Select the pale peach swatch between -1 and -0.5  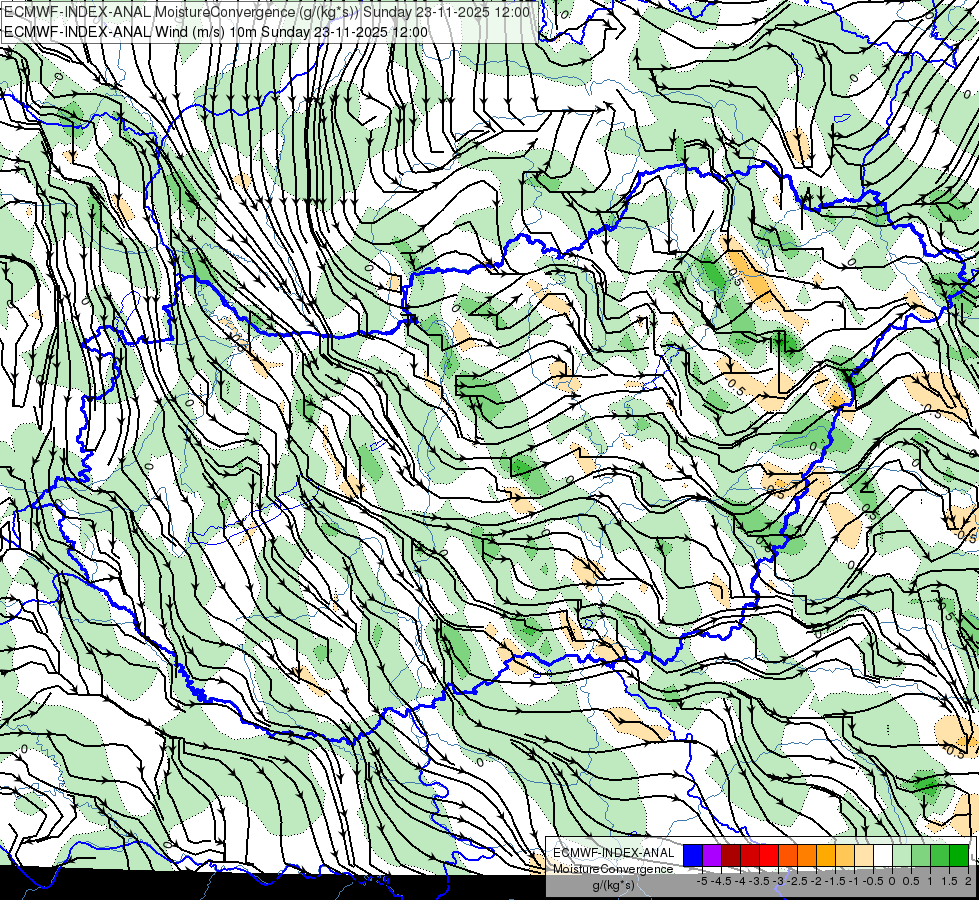864,855
